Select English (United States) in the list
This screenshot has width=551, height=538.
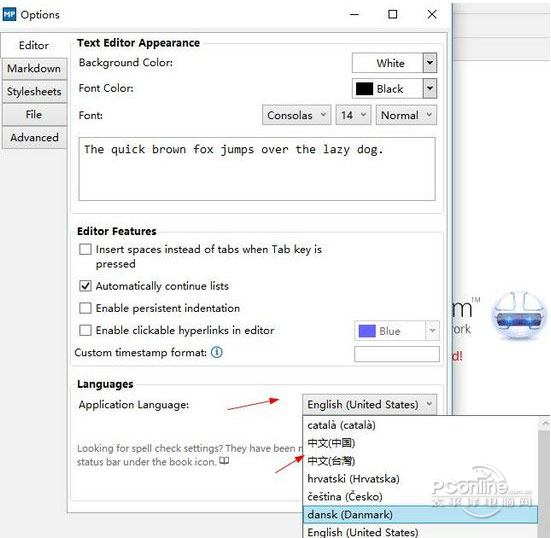420,531
